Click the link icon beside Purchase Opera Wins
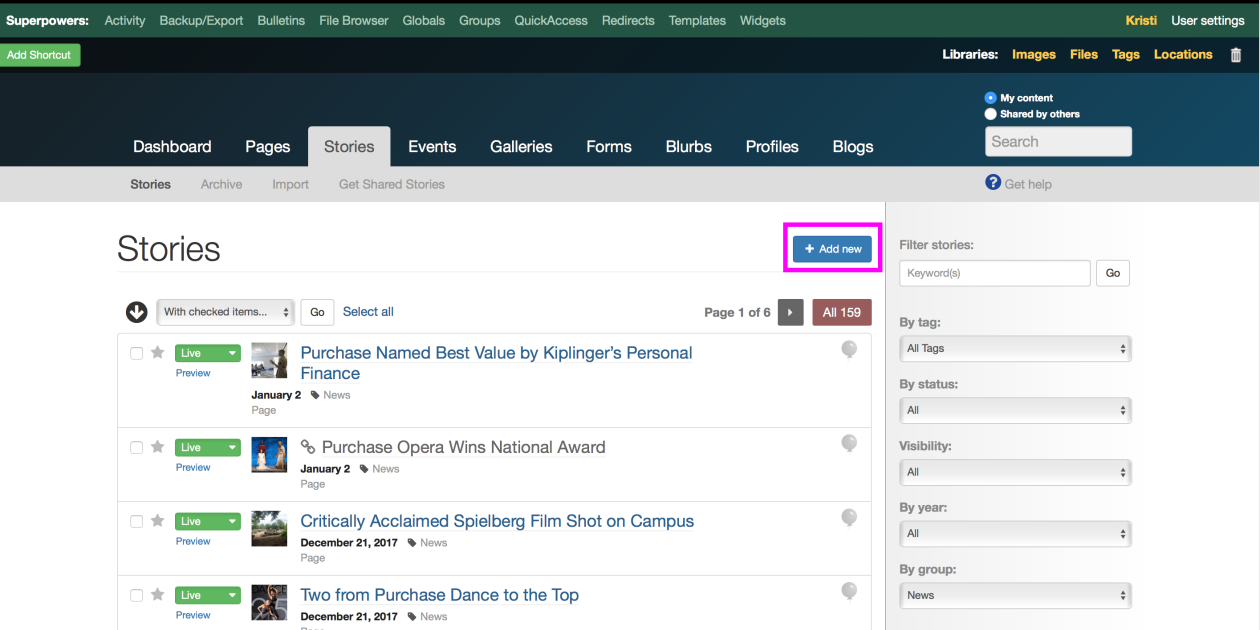The image size is (1260, 630). [308, 446]
